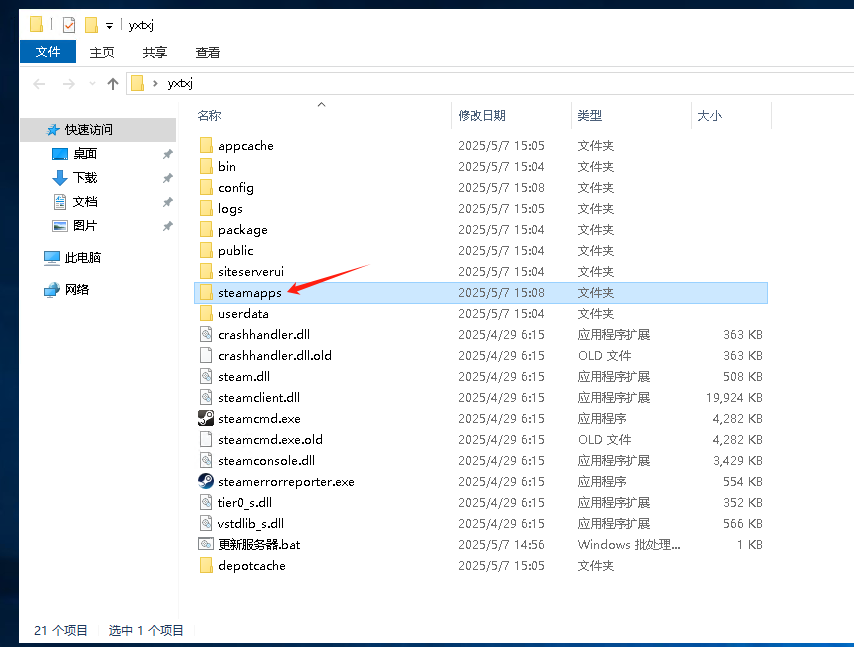Viewport: 854px width, 647px height.
Task: Select the 更新服务器.bat file name
Action: click(259, 544)
